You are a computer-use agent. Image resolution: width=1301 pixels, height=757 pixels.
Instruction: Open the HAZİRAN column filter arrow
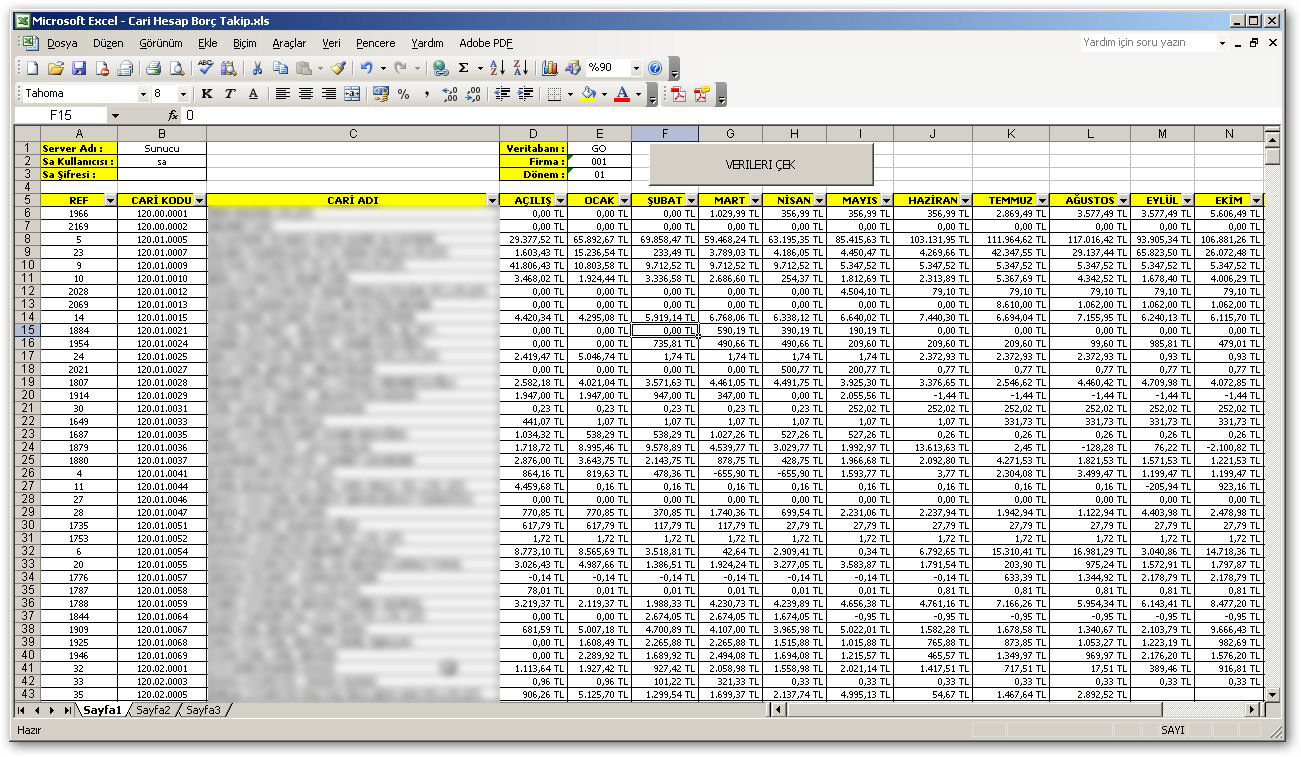tap(965, 201)
